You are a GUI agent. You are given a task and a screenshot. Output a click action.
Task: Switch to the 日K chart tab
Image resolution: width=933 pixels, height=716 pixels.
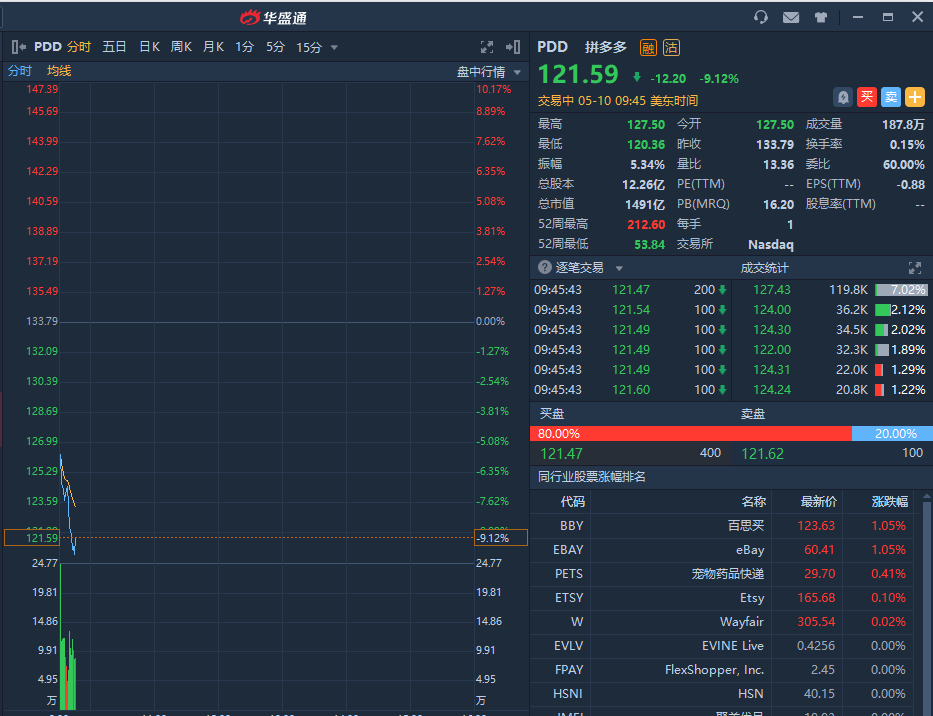click(x=149, y=47)
